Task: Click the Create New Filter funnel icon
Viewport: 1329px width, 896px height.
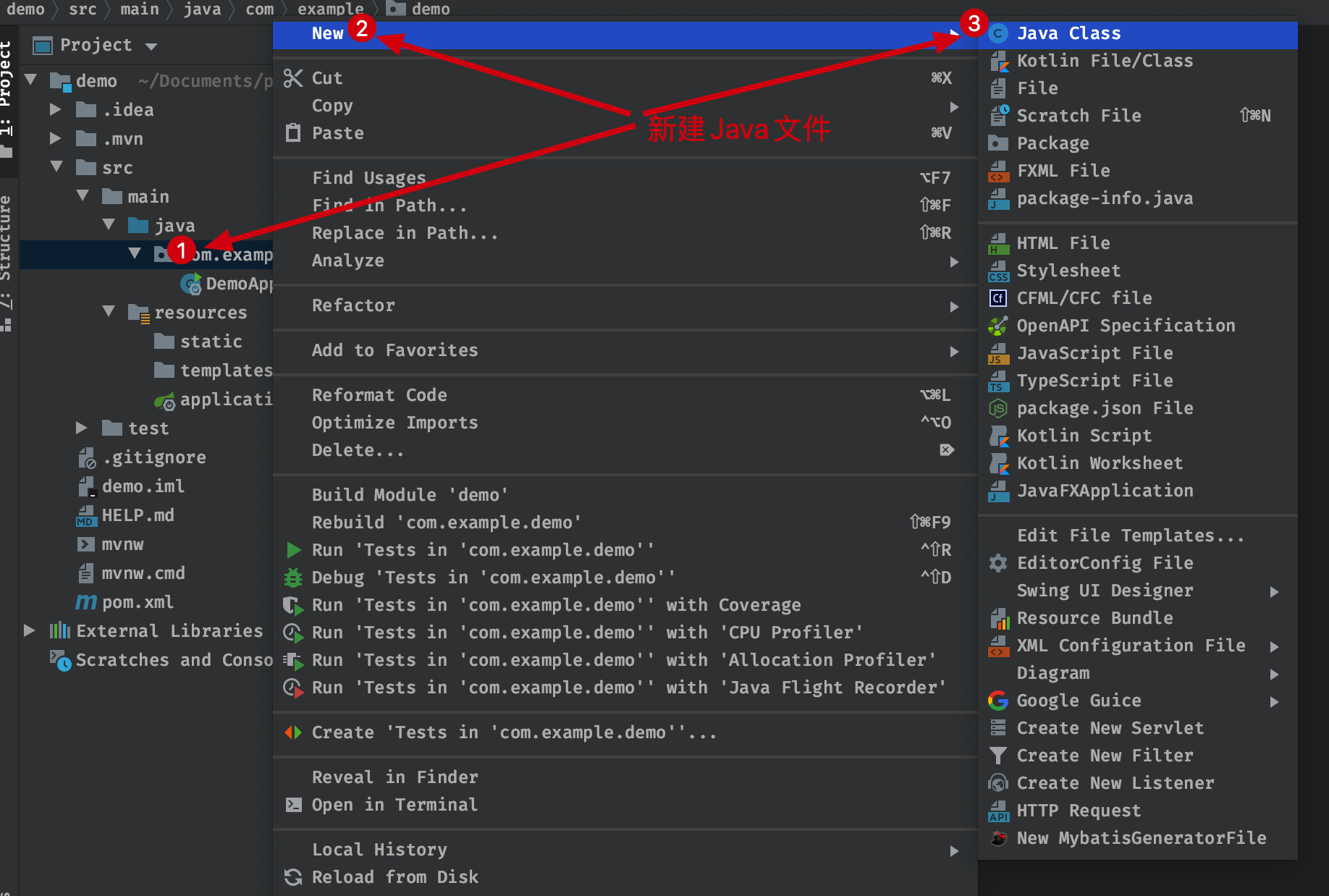Action: 999,756
